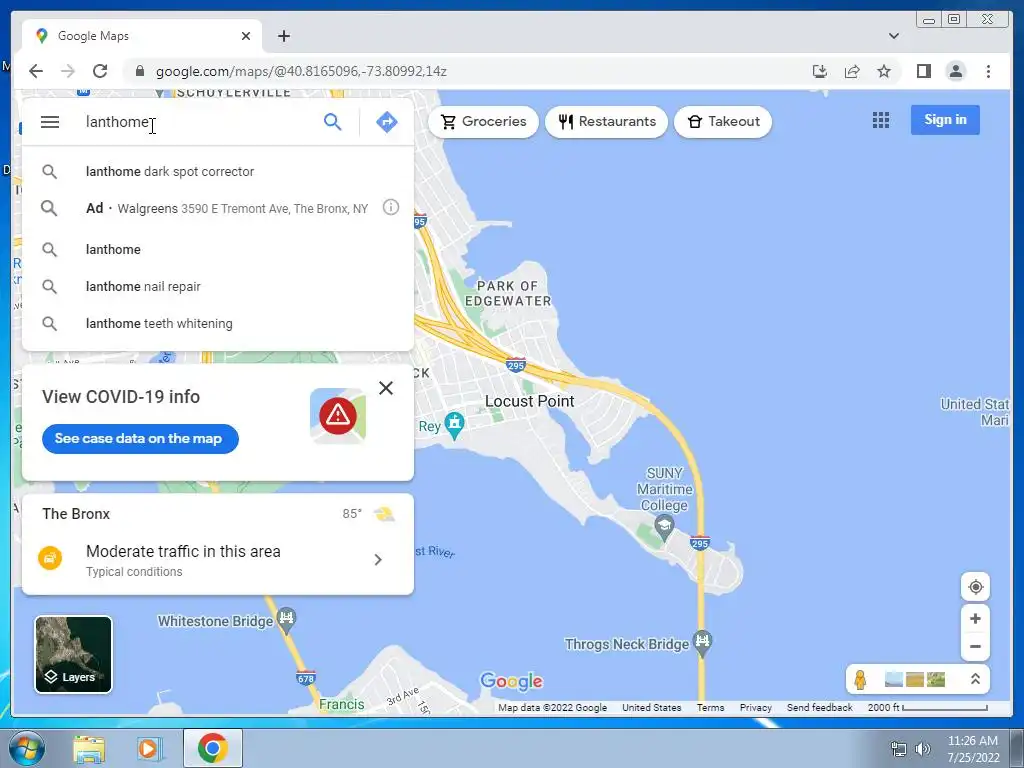Click Send feedback link
This screenshot has height=768, width=1024.
820,707
